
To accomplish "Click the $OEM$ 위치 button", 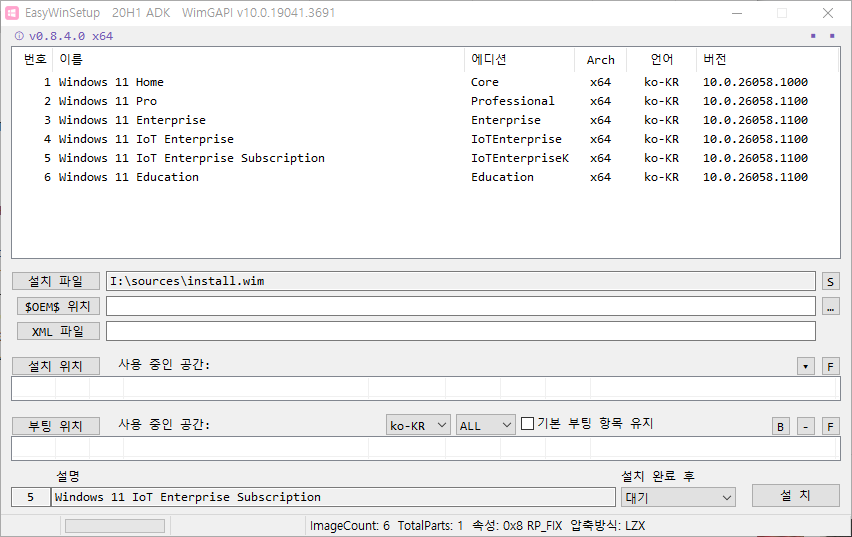I will 58,306.
